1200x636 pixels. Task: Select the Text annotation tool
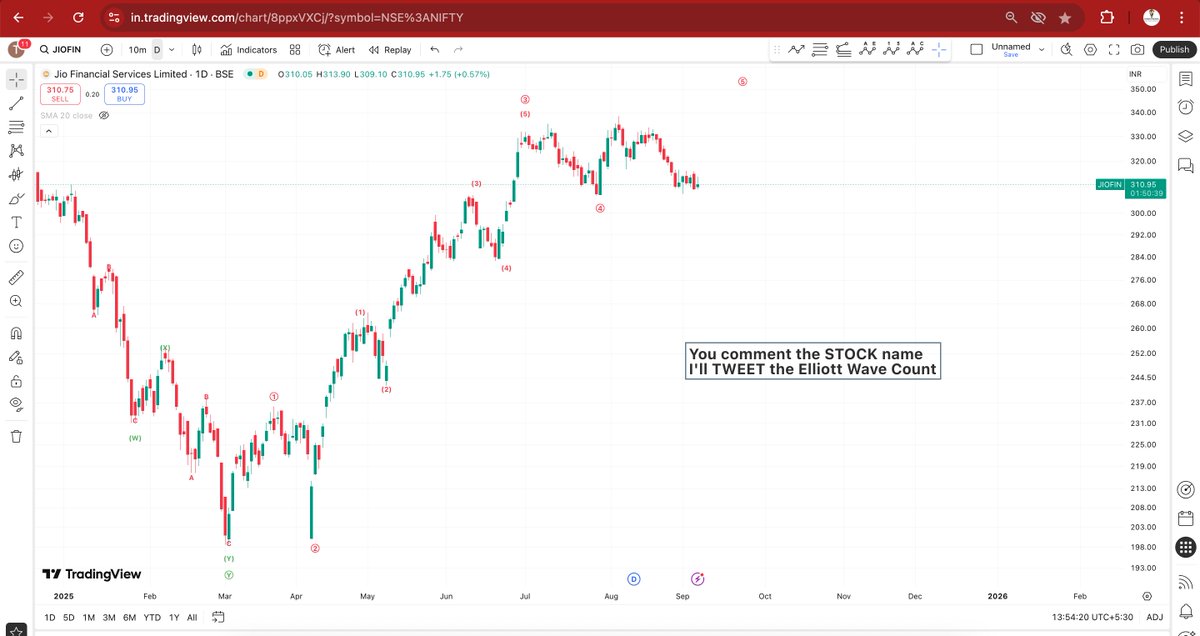click(x=16, y=222)
